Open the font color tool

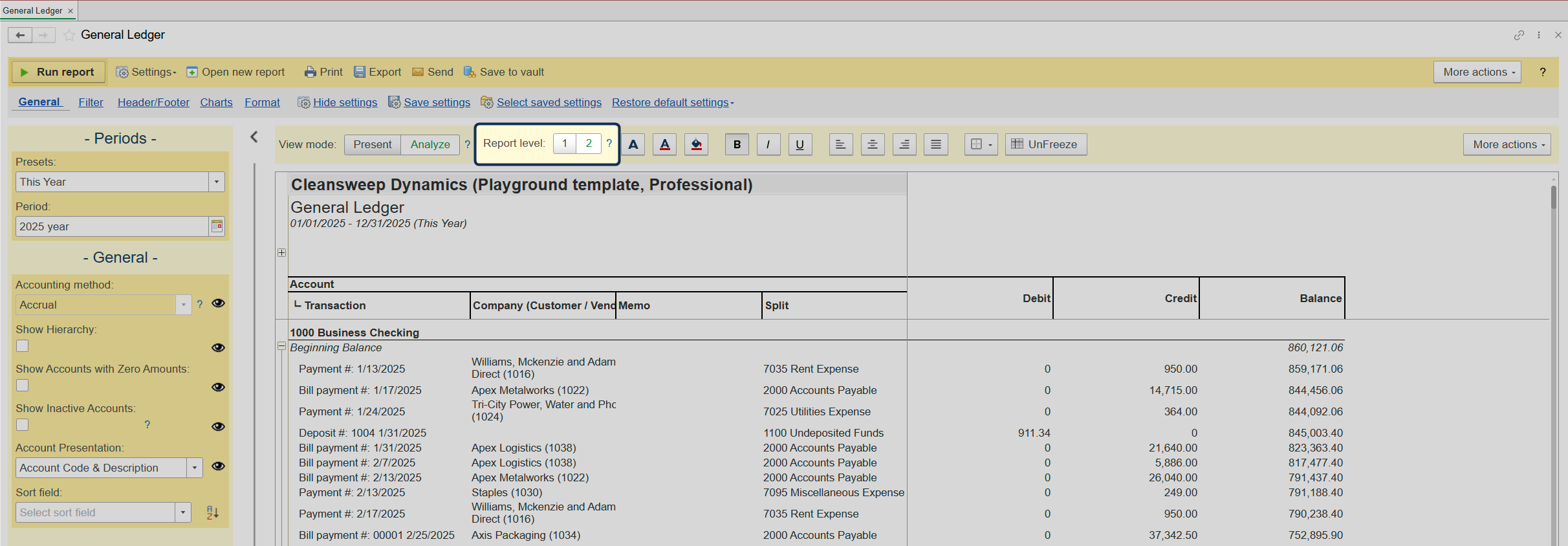click(664, 144)
